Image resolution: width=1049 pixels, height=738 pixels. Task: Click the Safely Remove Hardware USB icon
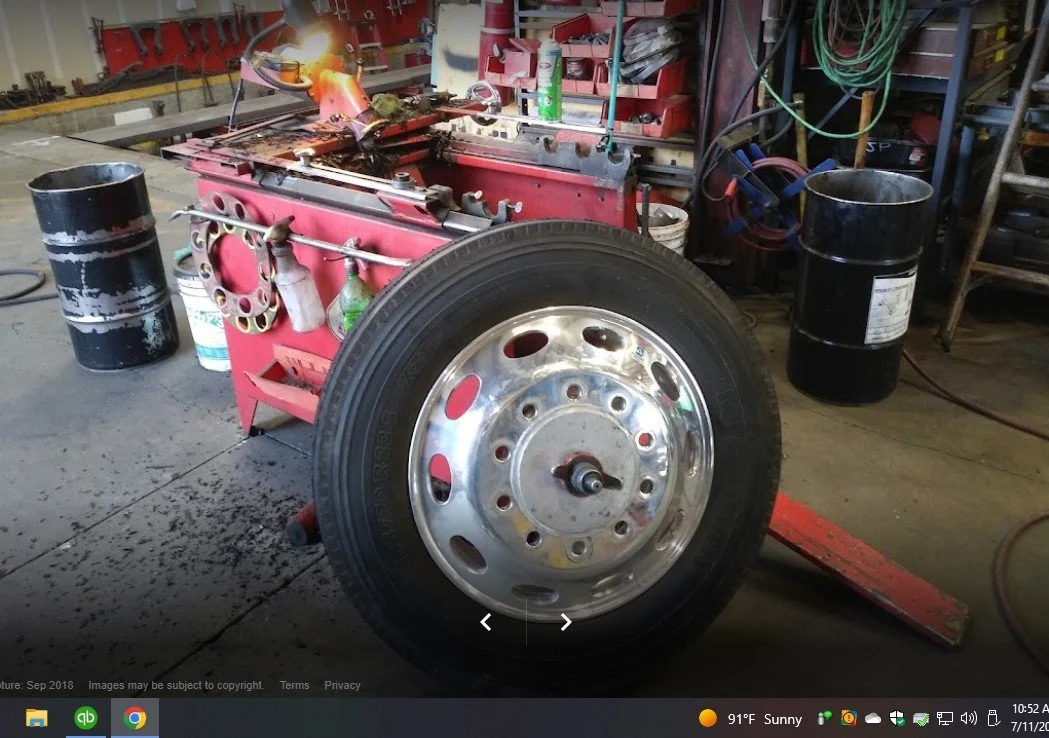(x=993, y=719)
